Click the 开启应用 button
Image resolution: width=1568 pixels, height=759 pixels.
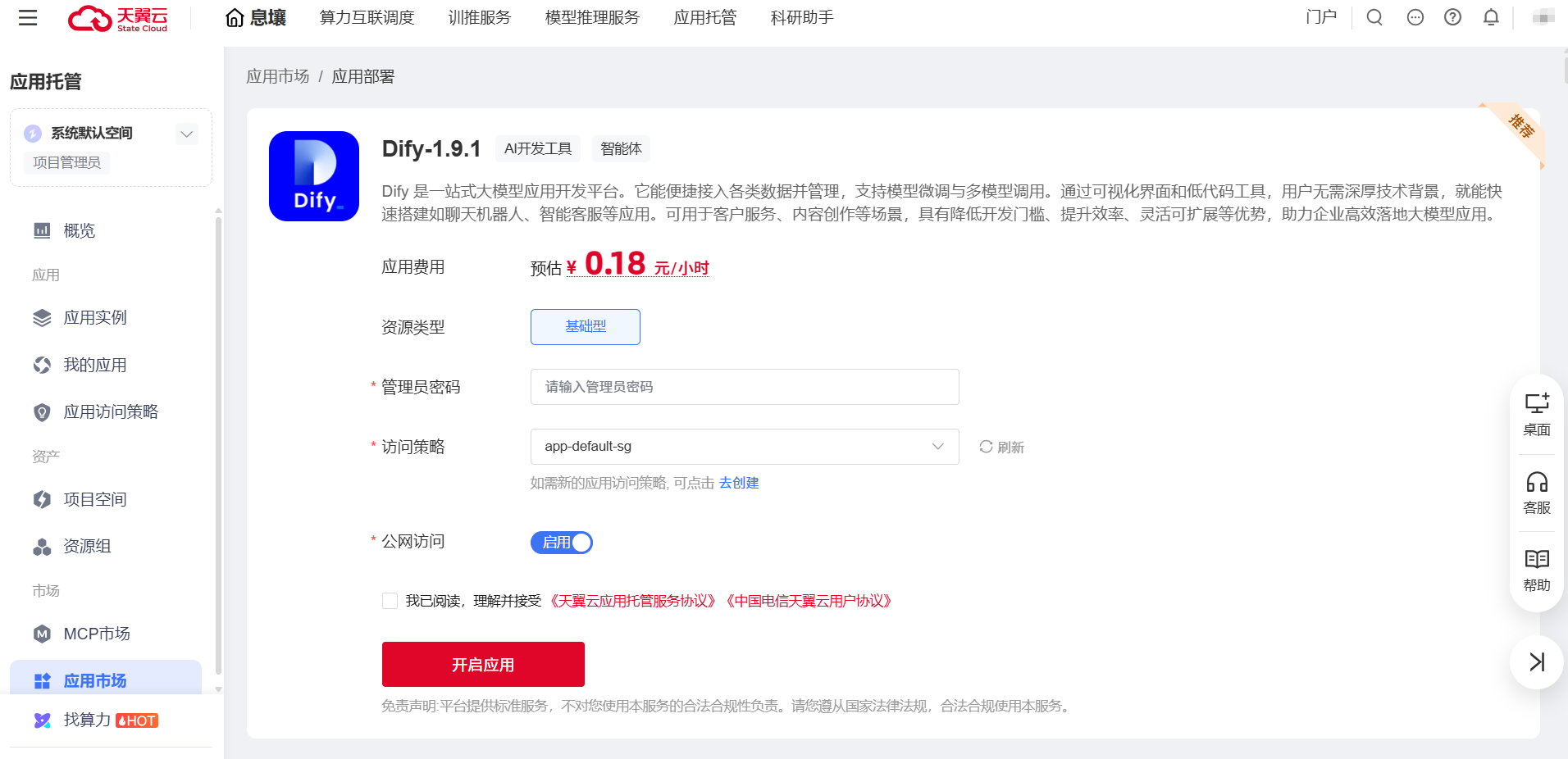pos(483,664)
